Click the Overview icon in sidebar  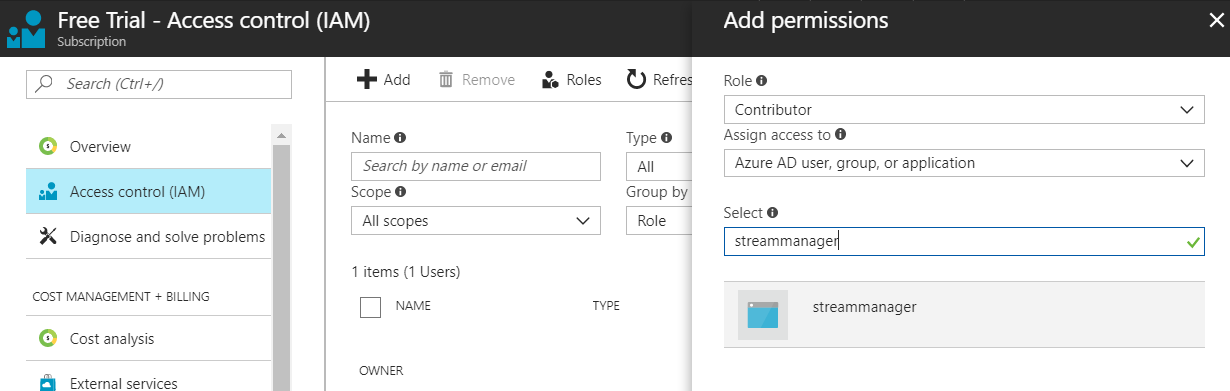tap(47, 147)
